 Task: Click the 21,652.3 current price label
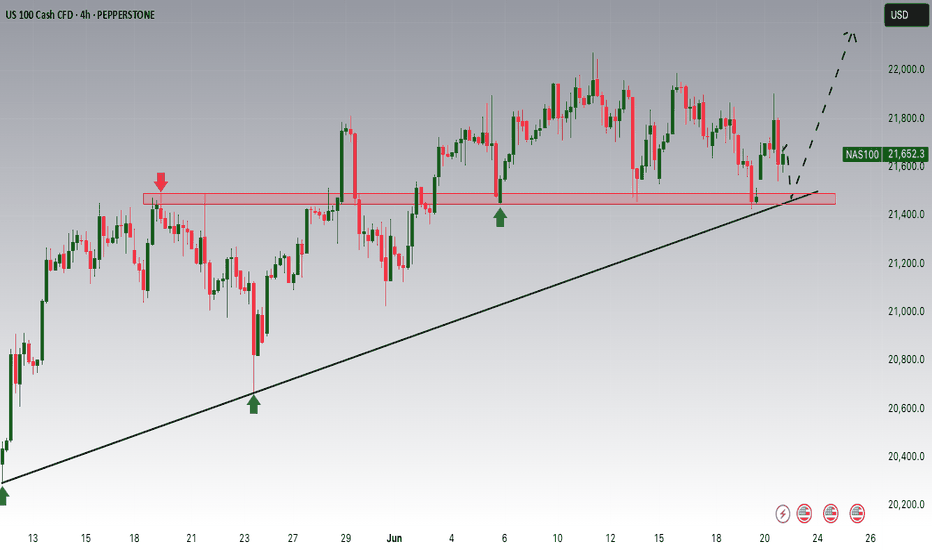(906, 155)
